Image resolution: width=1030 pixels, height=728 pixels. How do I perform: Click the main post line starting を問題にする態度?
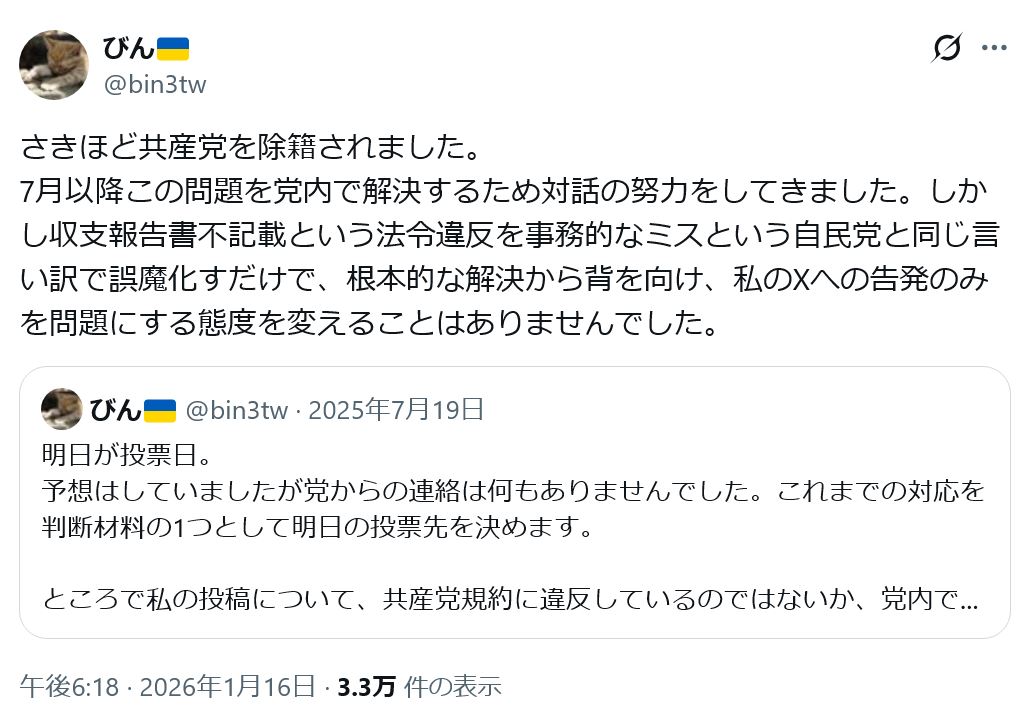click(x=370, y=326)
